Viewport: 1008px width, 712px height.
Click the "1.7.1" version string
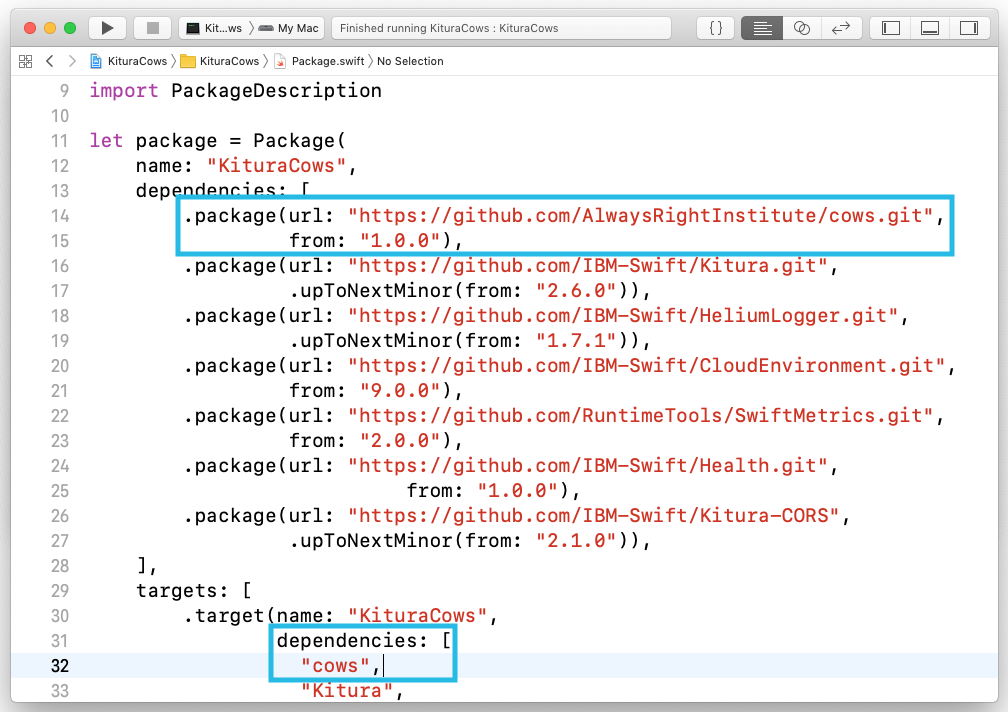pyautogui.click(x=577, y=341)
